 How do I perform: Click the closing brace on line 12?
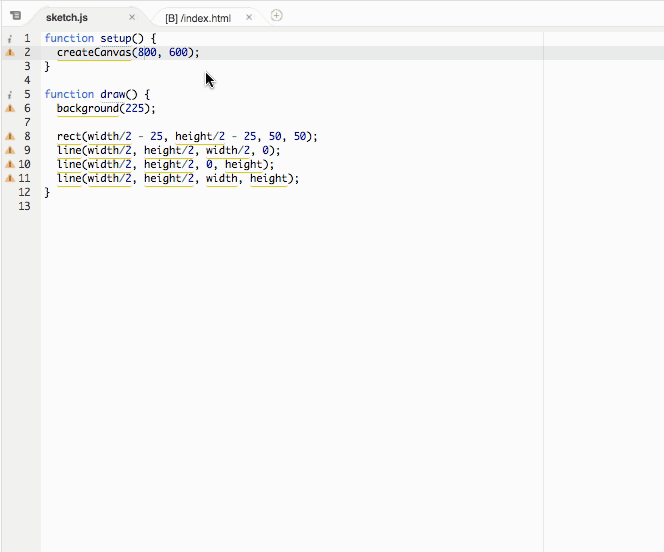47,193
